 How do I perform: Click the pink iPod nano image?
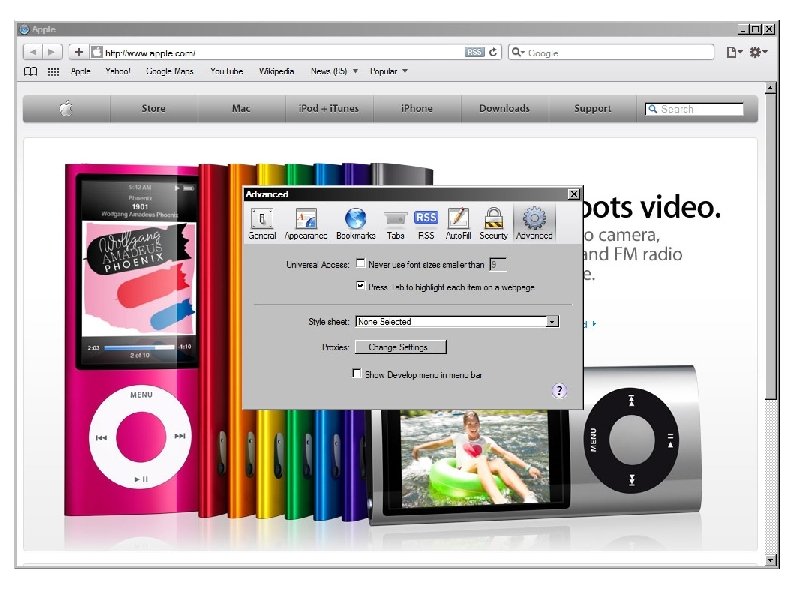tap(133, 339)
